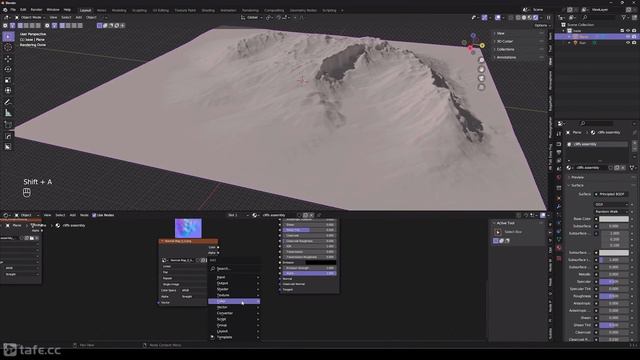Click Principled BSDF surface shader button
The image size is (640, 360).
[x=611, y=194]
